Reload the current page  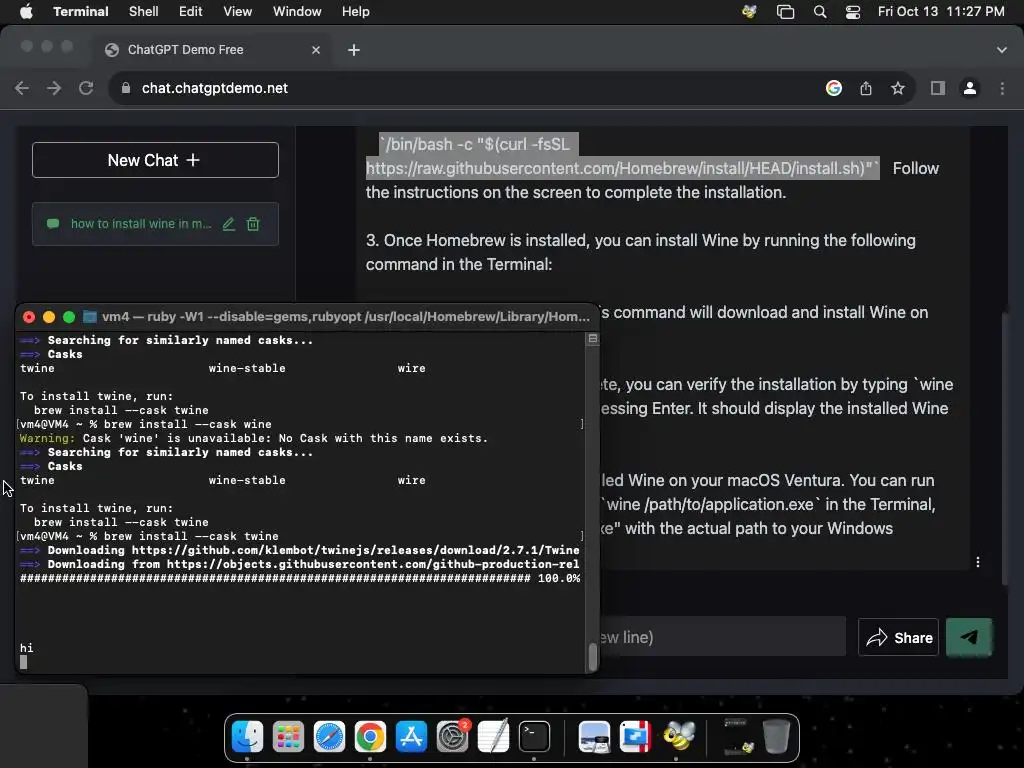pos(86,88)
